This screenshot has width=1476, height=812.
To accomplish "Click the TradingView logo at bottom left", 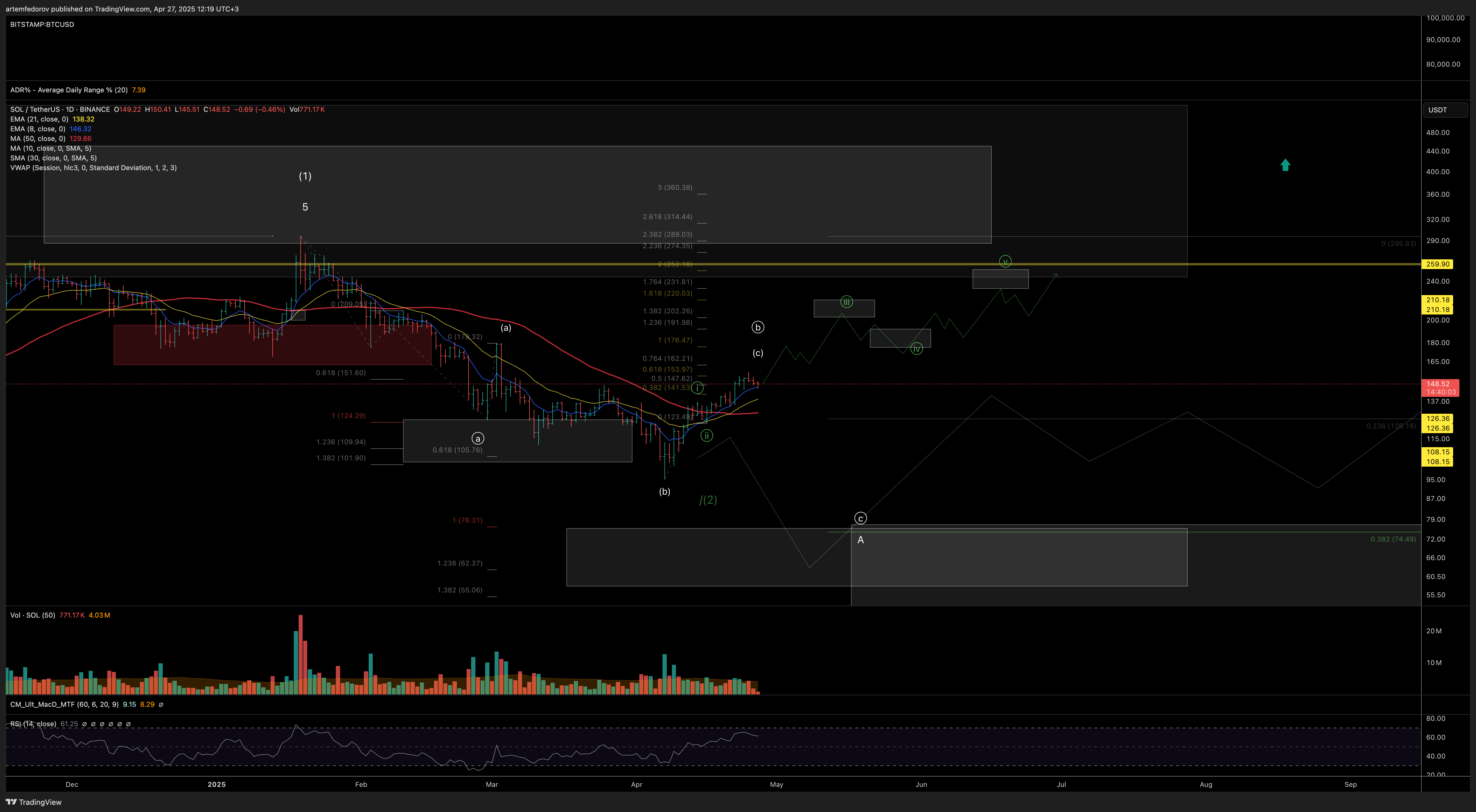I will coord(33,802).
